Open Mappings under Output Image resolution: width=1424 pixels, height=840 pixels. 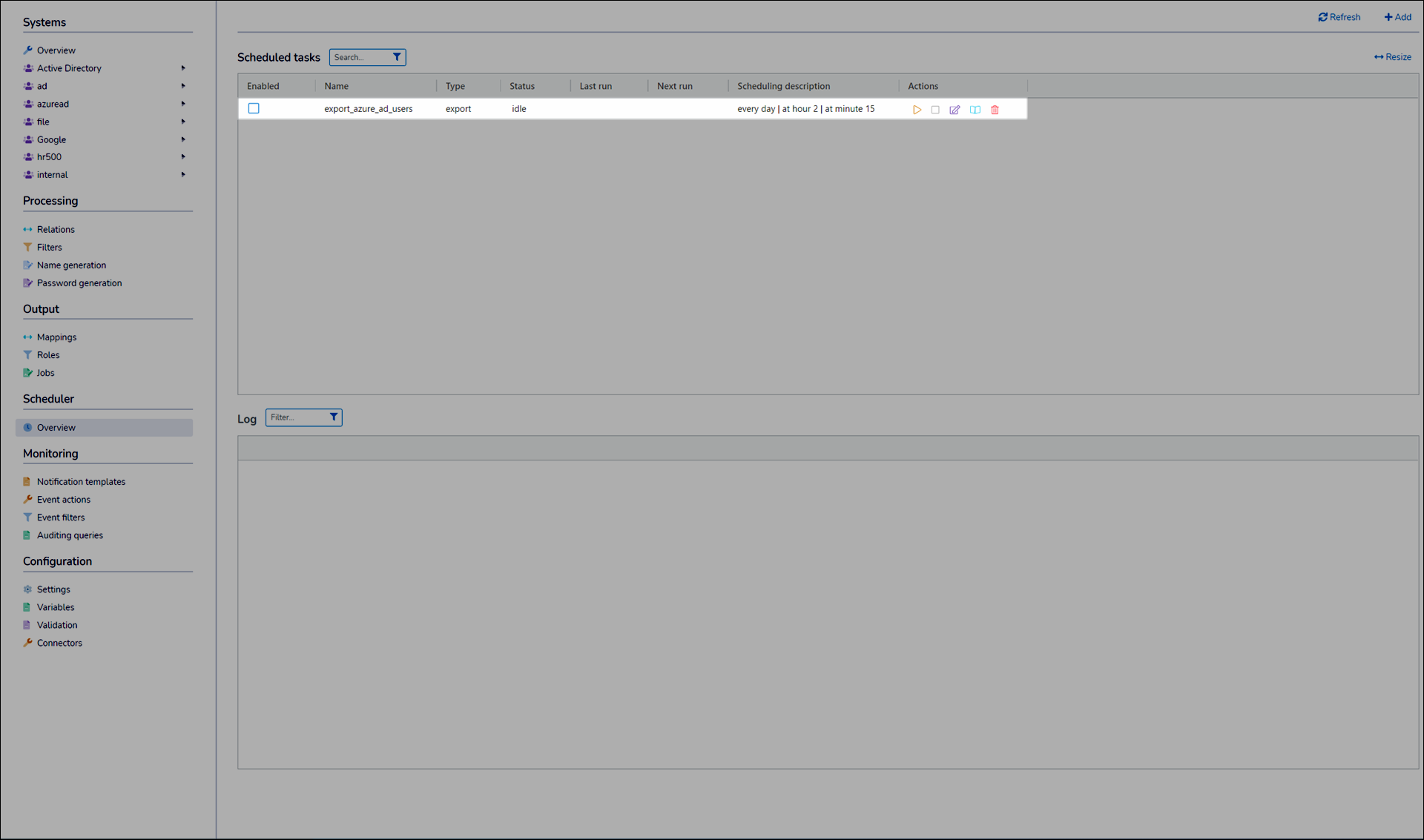56,337
